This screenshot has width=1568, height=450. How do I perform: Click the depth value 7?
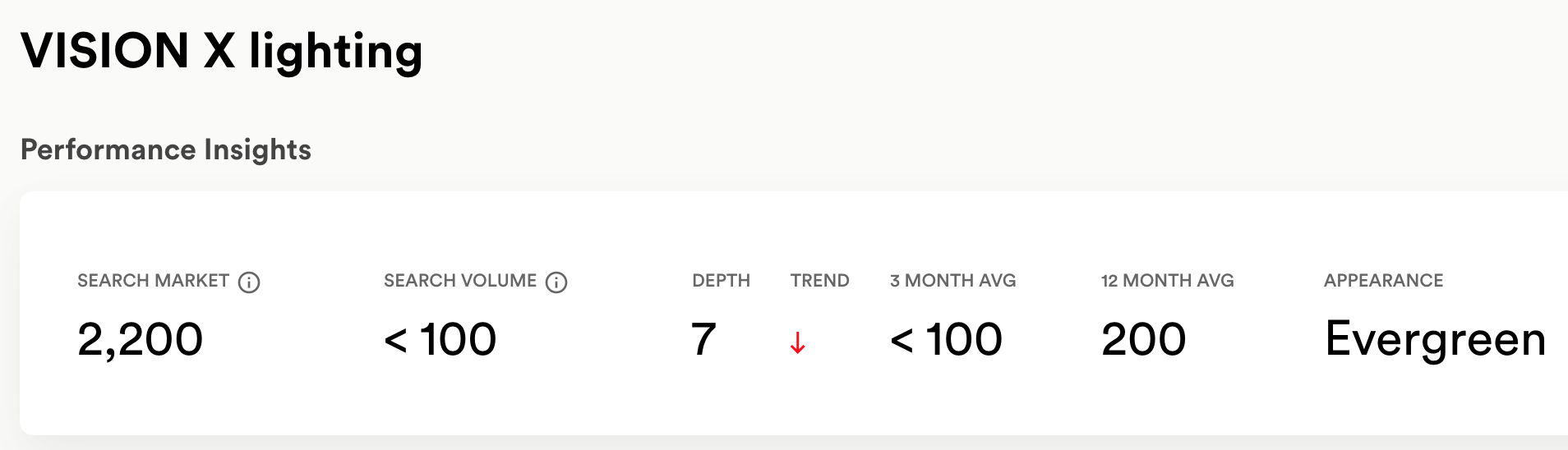(703, 339)
